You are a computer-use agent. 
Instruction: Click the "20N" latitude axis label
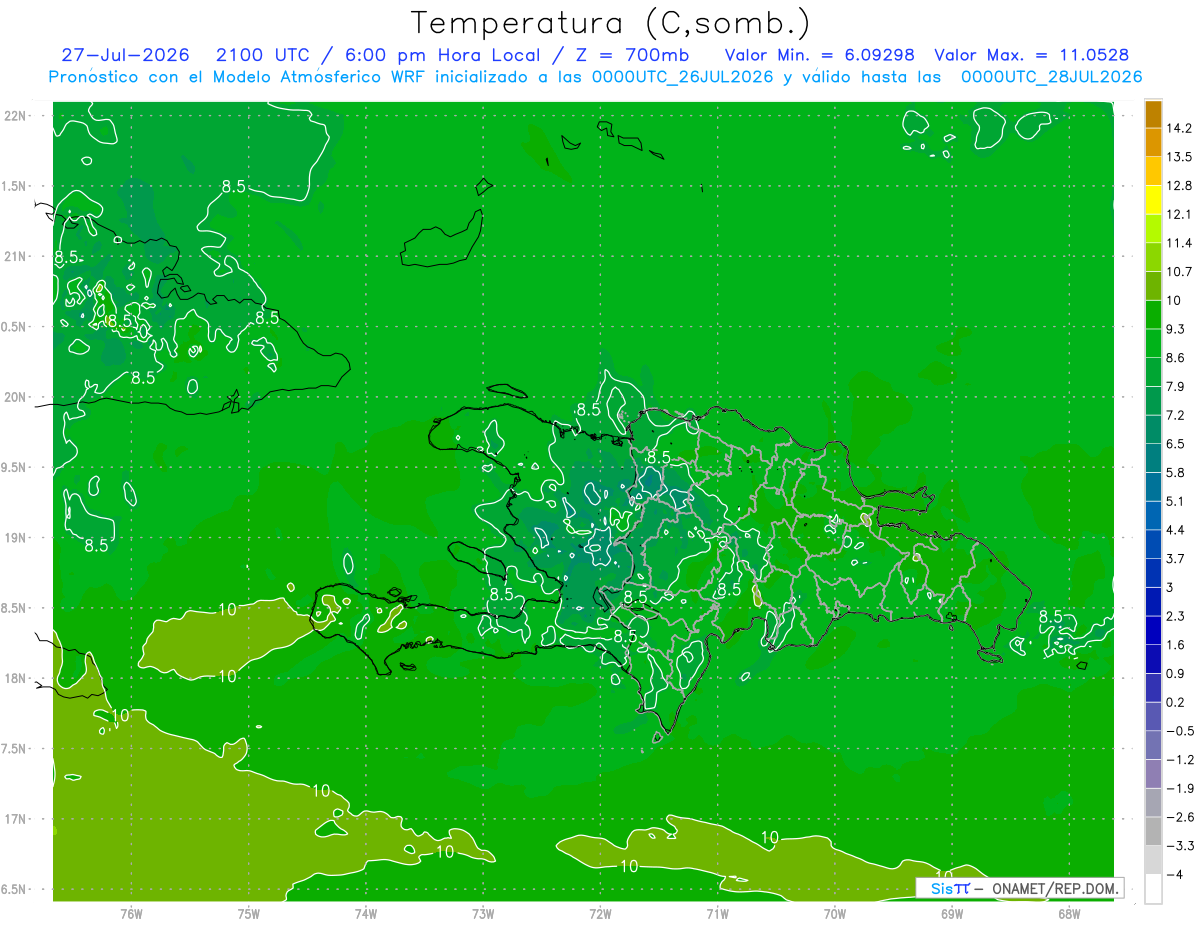15,397
